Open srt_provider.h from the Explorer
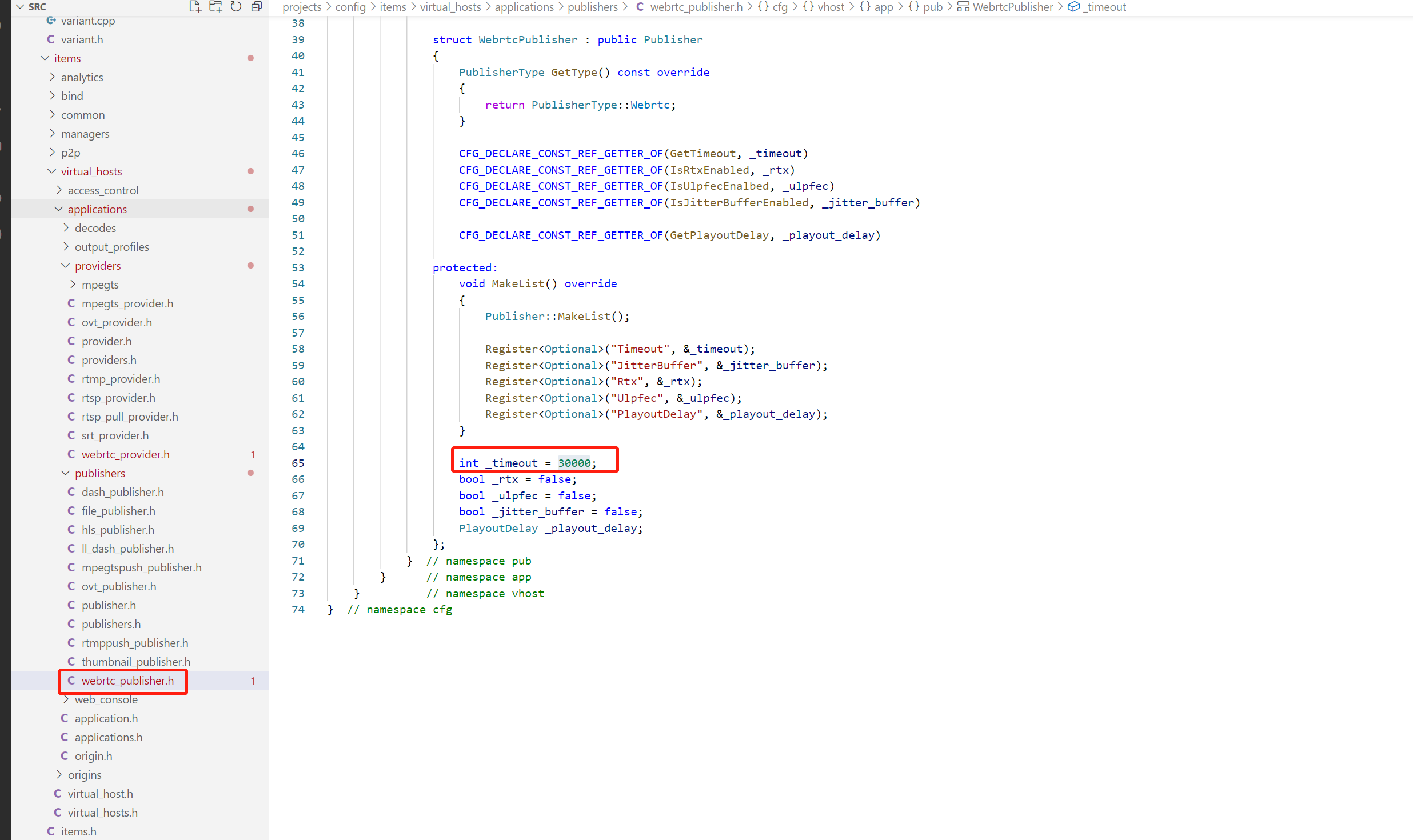The height and width of the screenshot is (840, 1413). click(x=115, y=435)
